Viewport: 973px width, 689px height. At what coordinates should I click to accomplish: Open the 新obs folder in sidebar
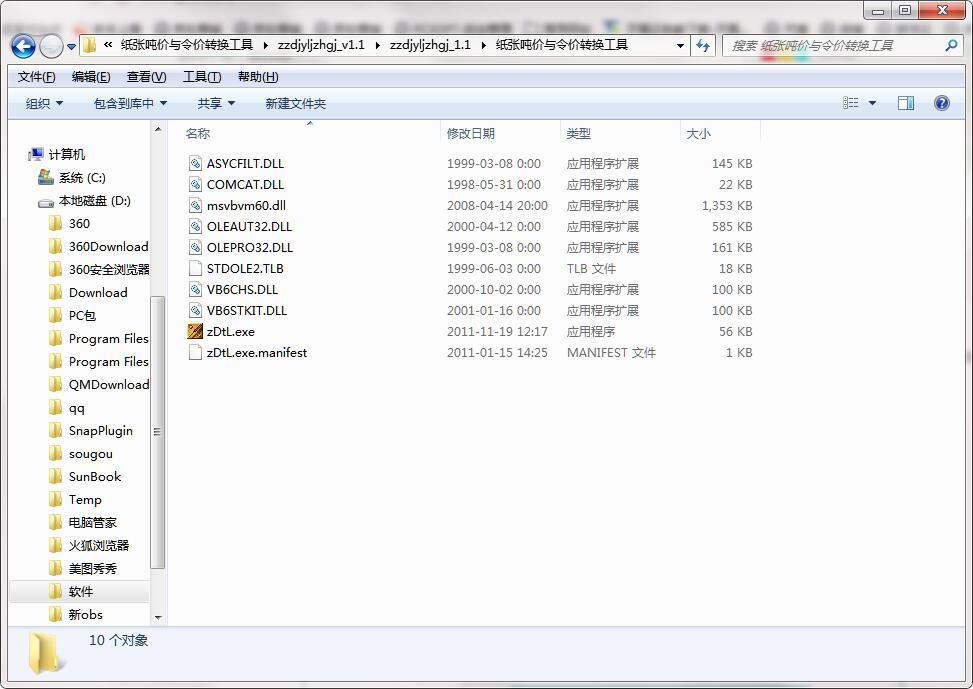pyautogui.click(x=86, y=614)
